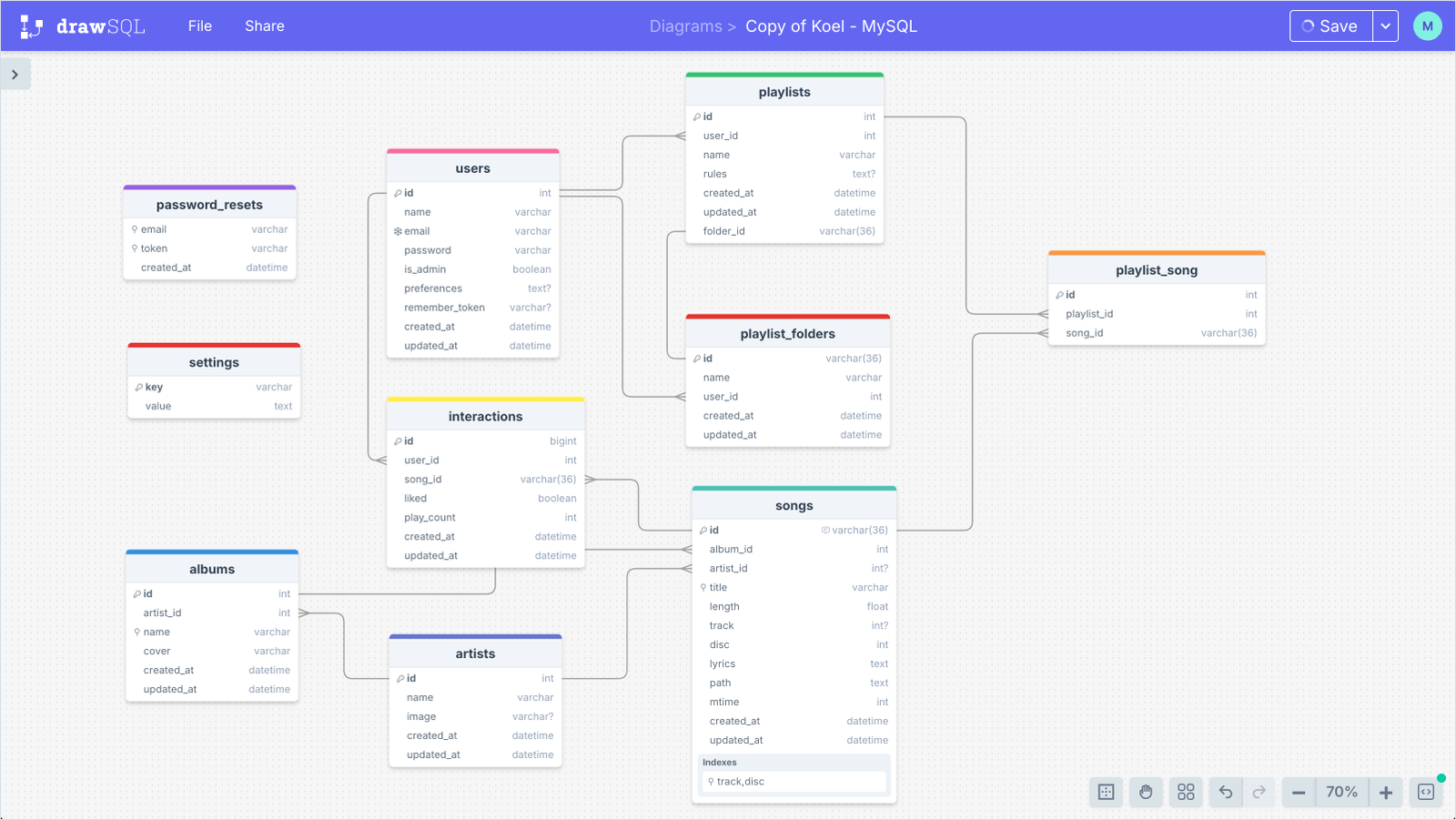Toggle the SQL code panel

click(1427, 792)
